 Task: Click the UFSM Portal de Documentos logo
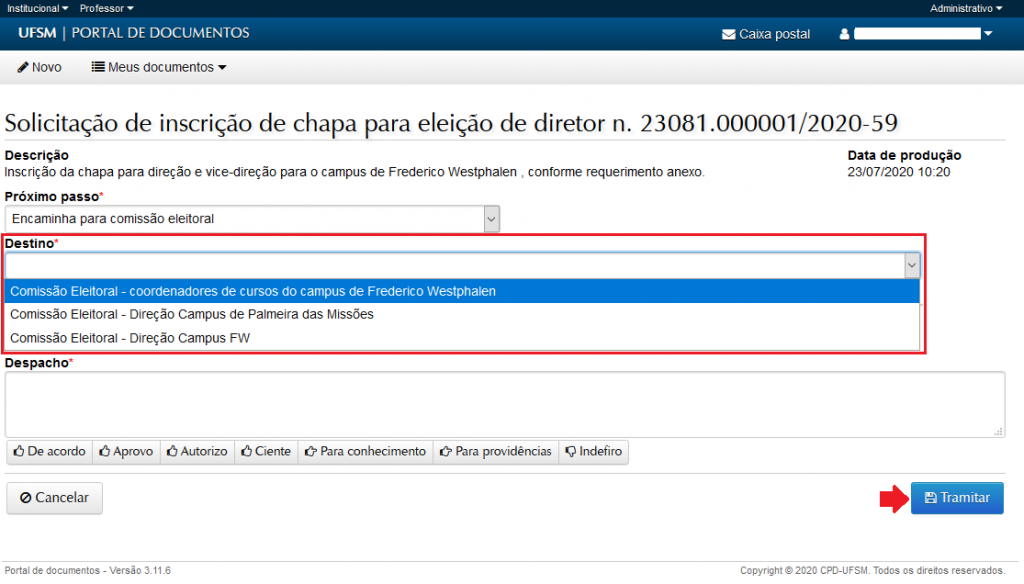click(133, 33)
